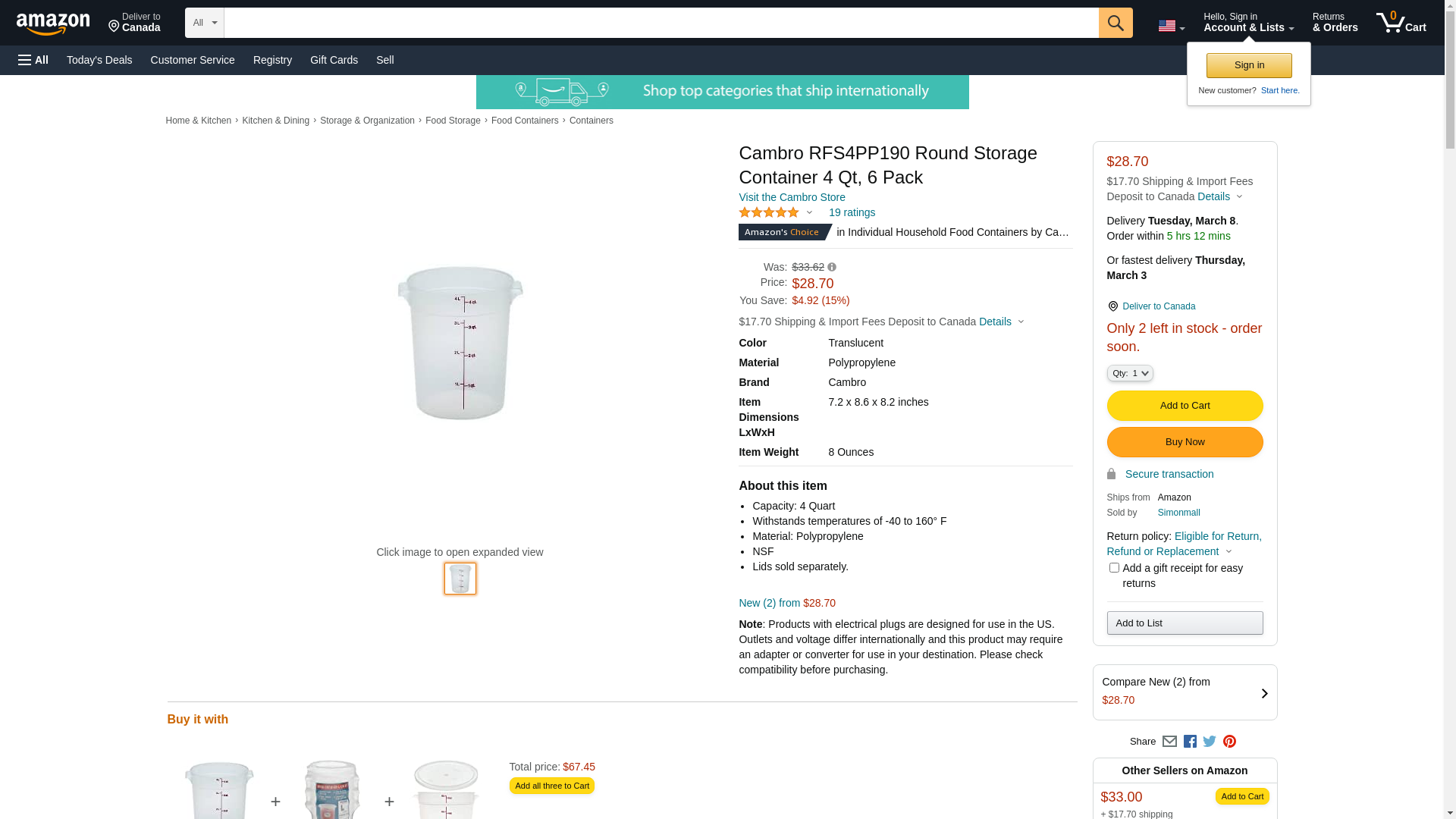Click the yellow Add to Cart button
The image size is (1456, 819).
click(1185, 406)
